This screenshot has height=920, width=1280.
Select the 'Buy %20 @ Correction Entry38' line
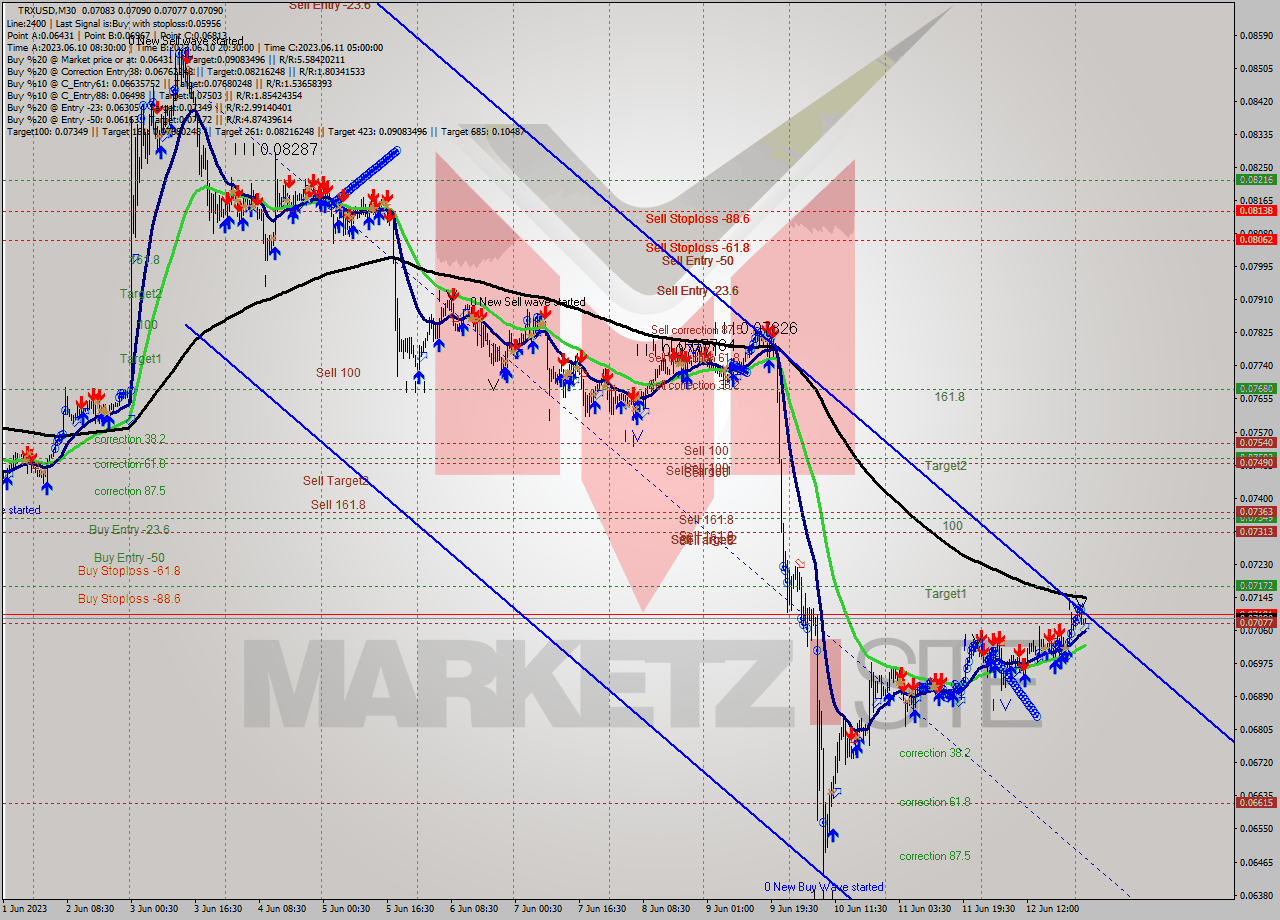coord(186,71)
